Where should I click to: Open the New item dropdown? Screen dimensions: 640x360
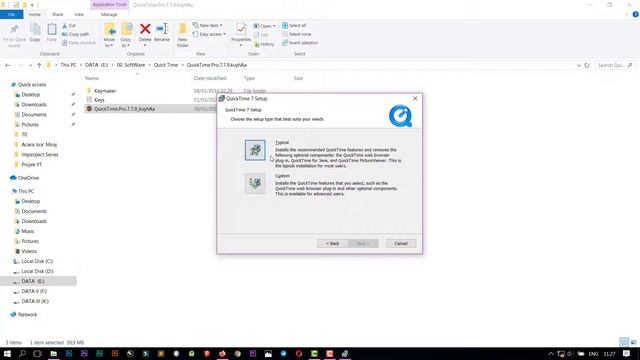207,25
